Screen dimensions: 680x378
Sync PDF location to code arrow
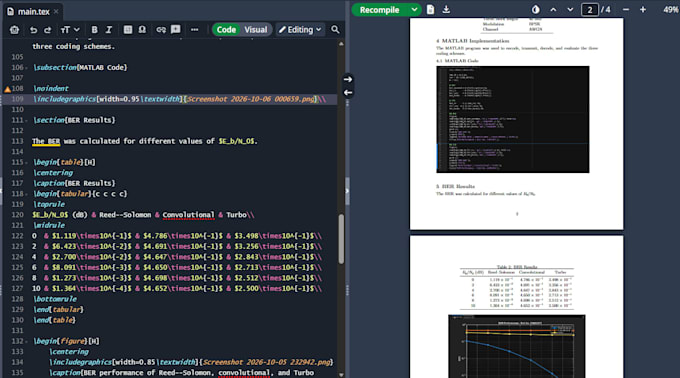pos(348,92)
